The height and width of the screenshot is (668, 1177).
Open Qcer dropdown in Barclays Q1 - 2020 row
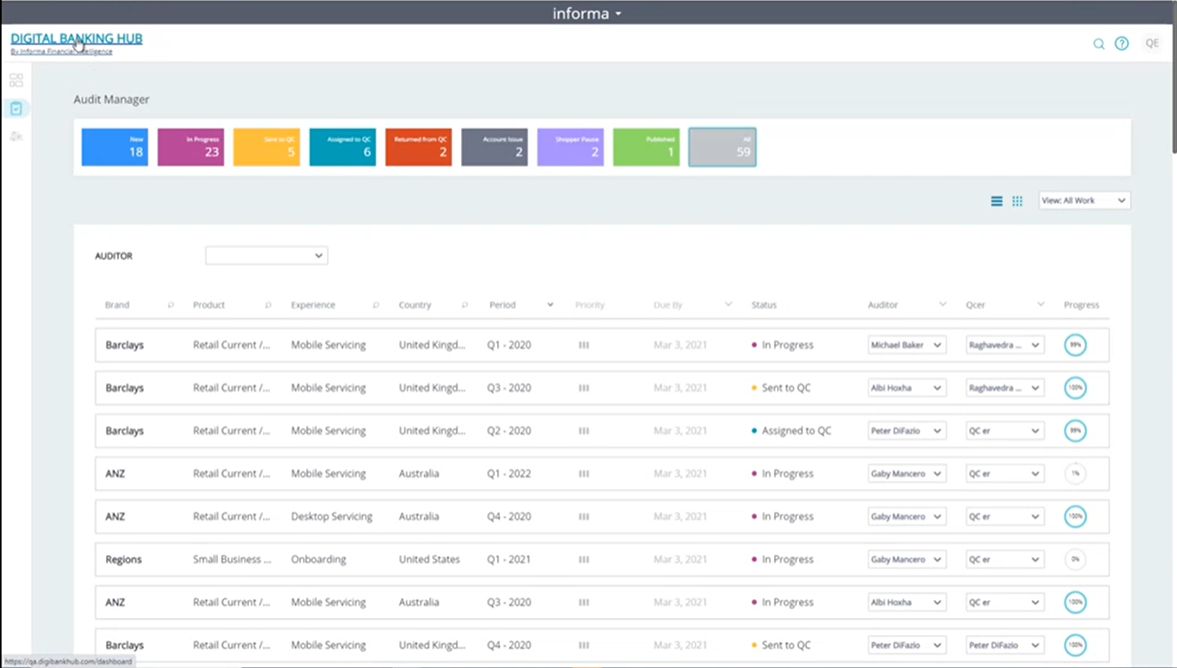[1004, 345]
